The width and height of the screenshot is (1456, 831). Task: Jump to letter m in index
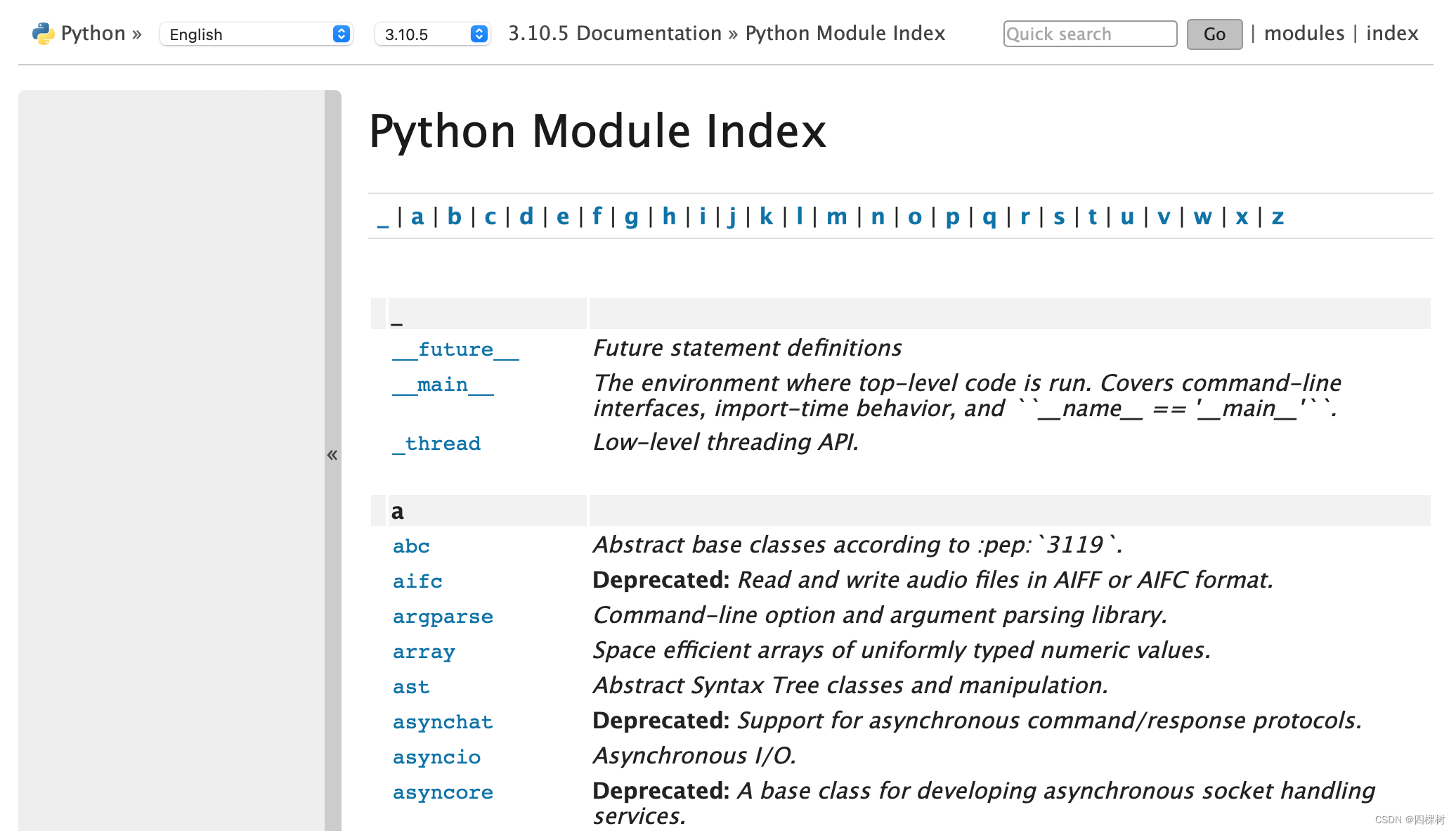(837, 217)
